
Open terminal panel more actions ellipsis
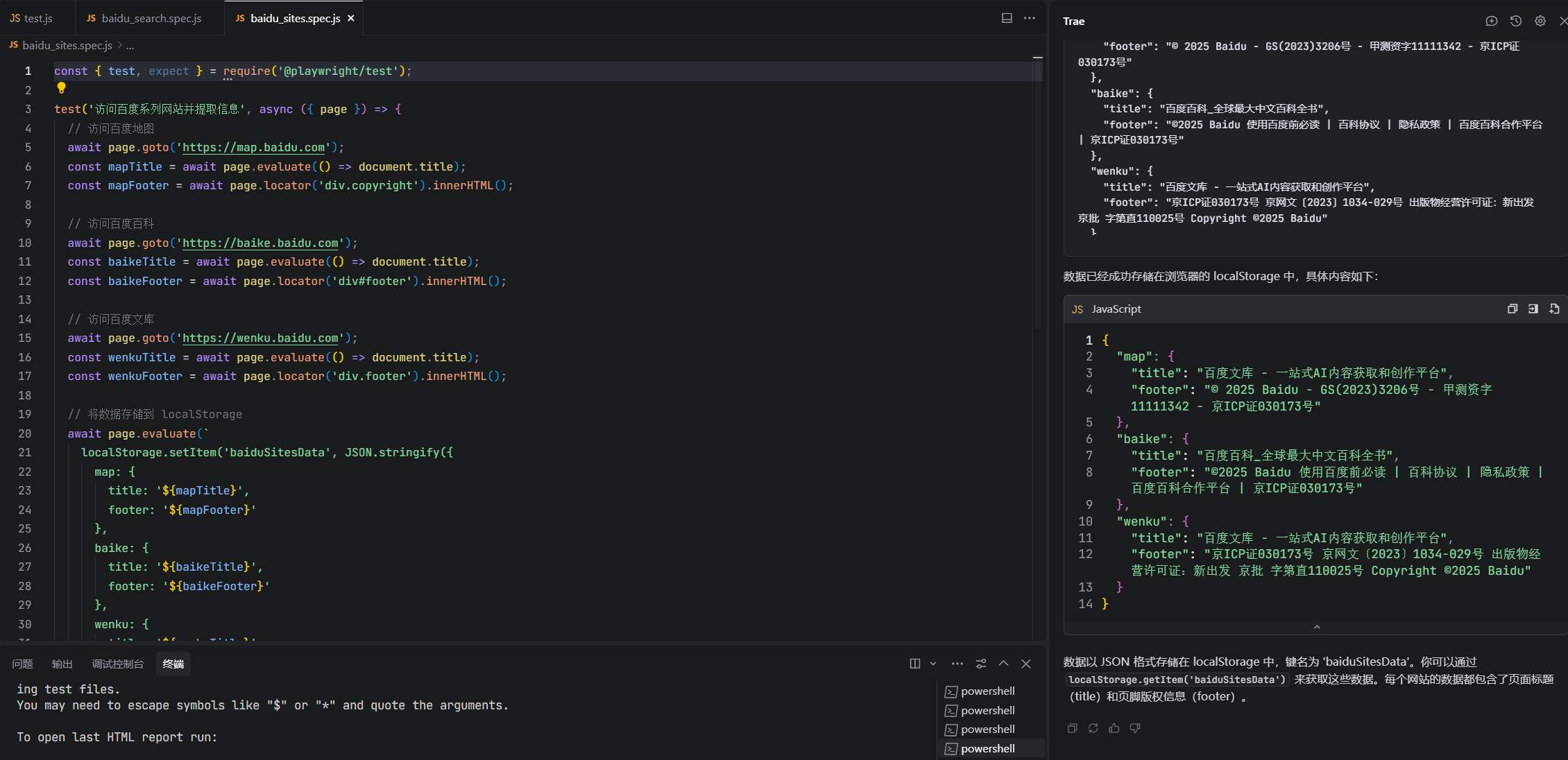957,664
